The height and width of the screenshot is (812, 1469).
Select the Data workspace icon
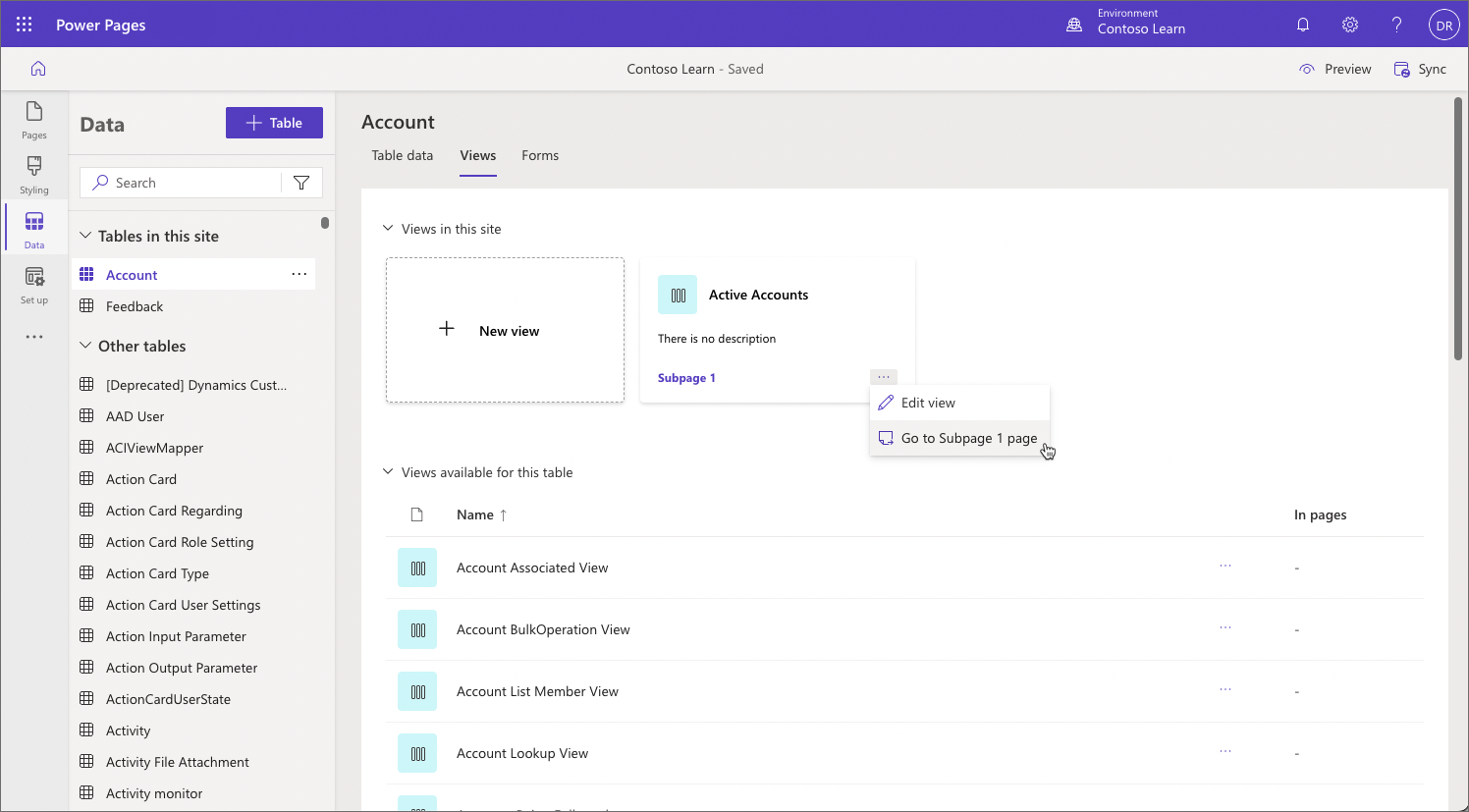[33, 227]
